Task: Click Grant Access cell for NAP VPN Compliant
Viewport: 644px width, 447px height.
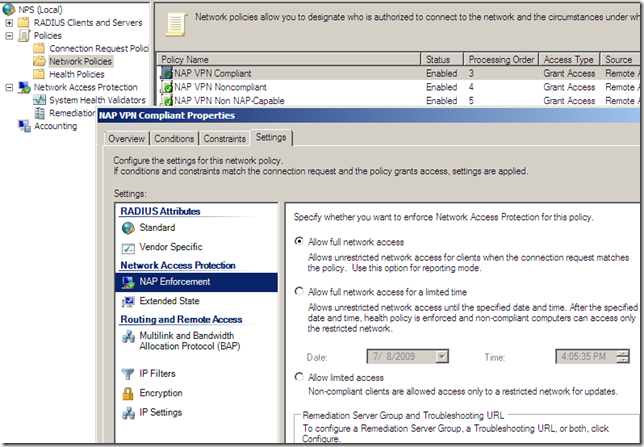Action: point(569,74)
